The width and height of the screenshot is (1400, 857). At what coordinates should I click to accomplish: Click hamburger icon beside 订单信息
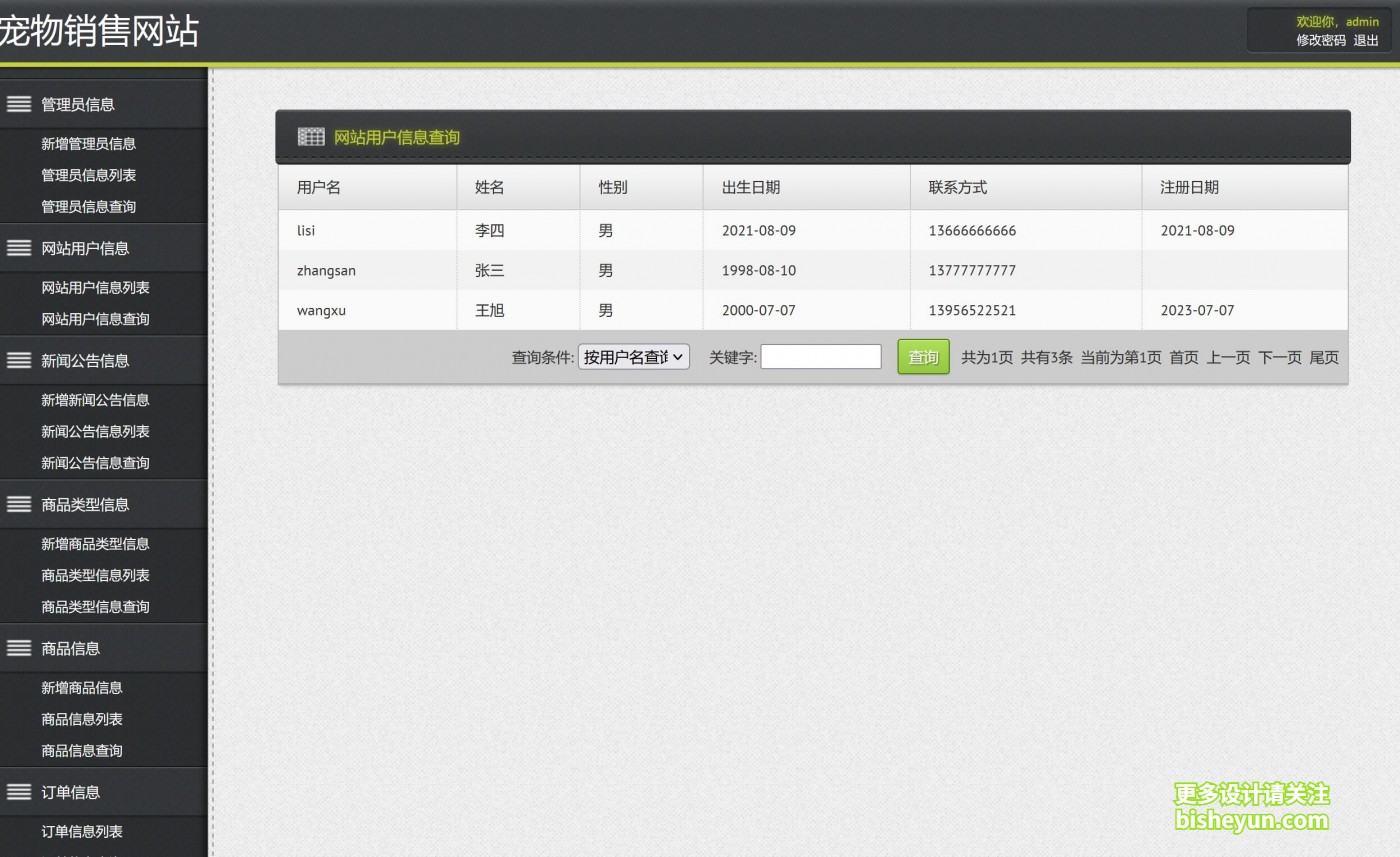19,792
